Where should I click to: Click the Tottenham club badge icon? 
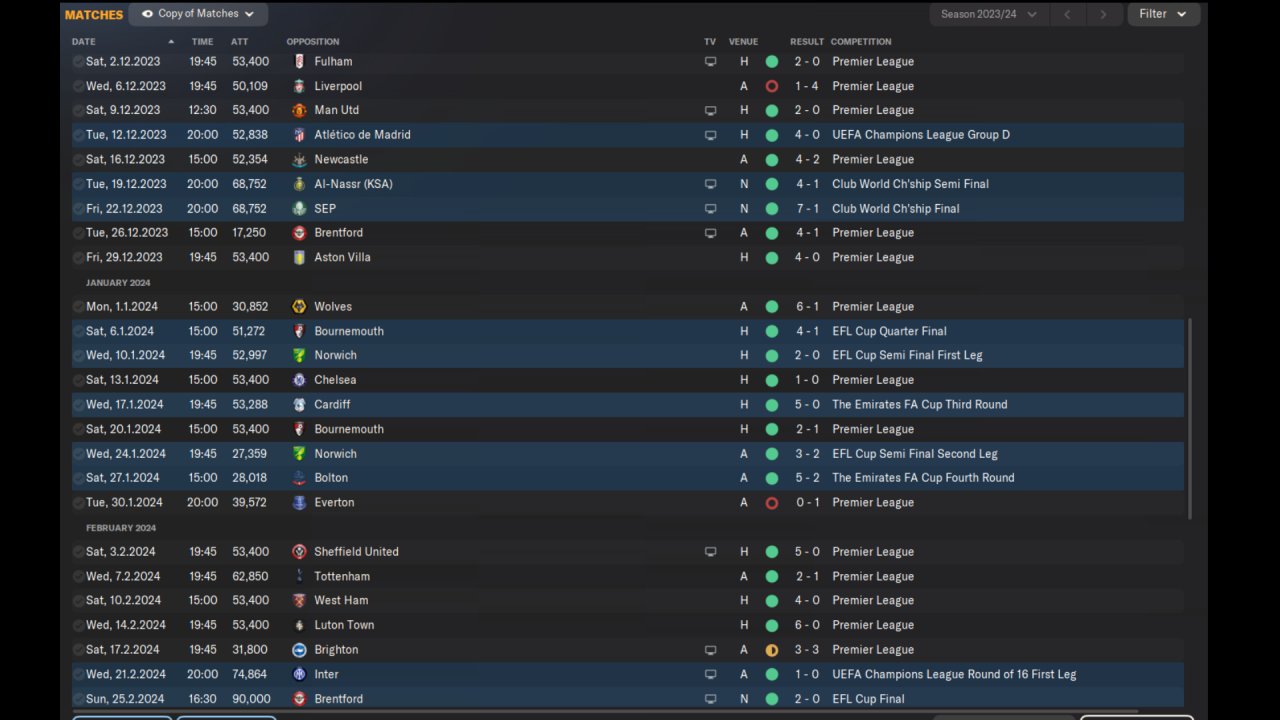pos(299,576)
